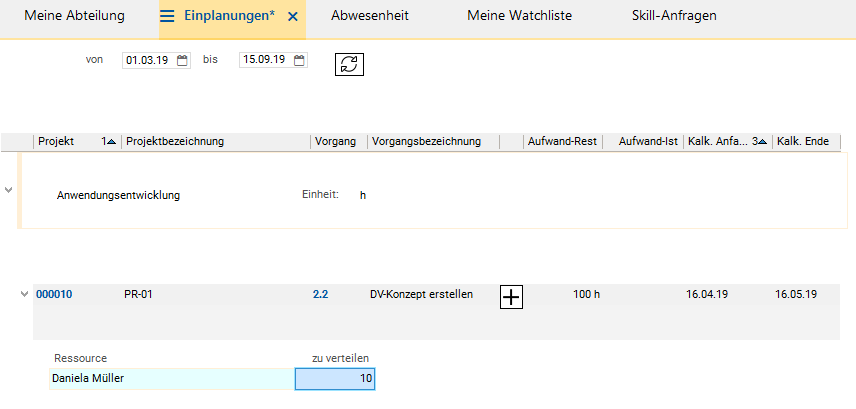Sort by Kalk. Anfa... column header
856x409 pixels.
click(728, 142)
